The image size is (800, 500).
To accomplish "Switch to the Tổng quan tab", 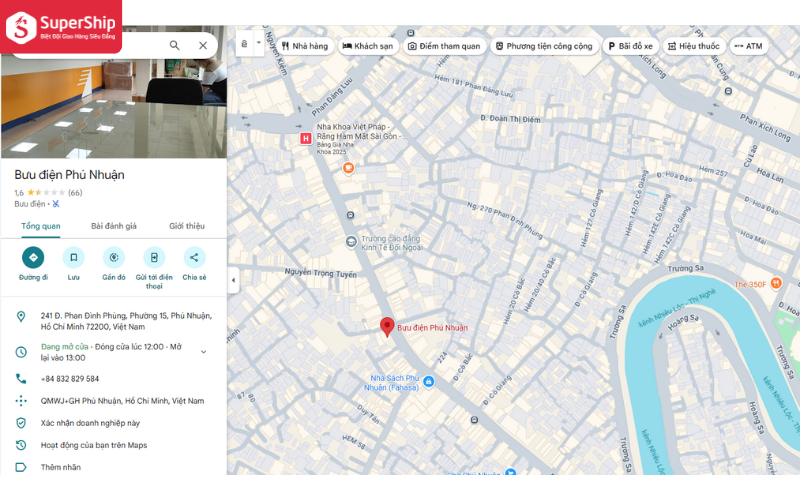I will coord(41,226).
